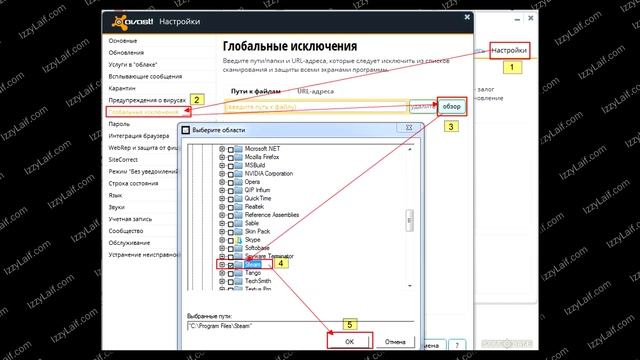The width and height of the screenshot is (640, 360).
Task: Click the Realtek folder icon
Action: pyautogui.click(x=239, y=207)
